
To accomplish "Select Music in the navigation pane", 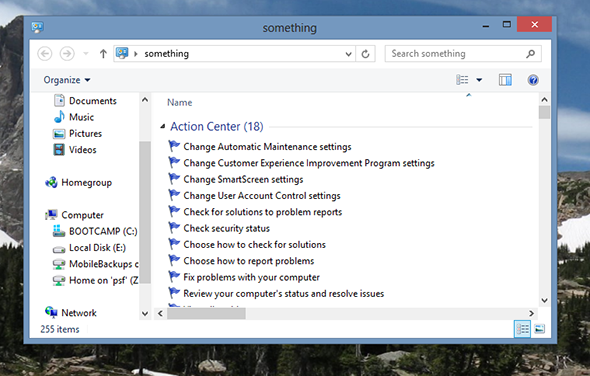I will coord(81,117).
